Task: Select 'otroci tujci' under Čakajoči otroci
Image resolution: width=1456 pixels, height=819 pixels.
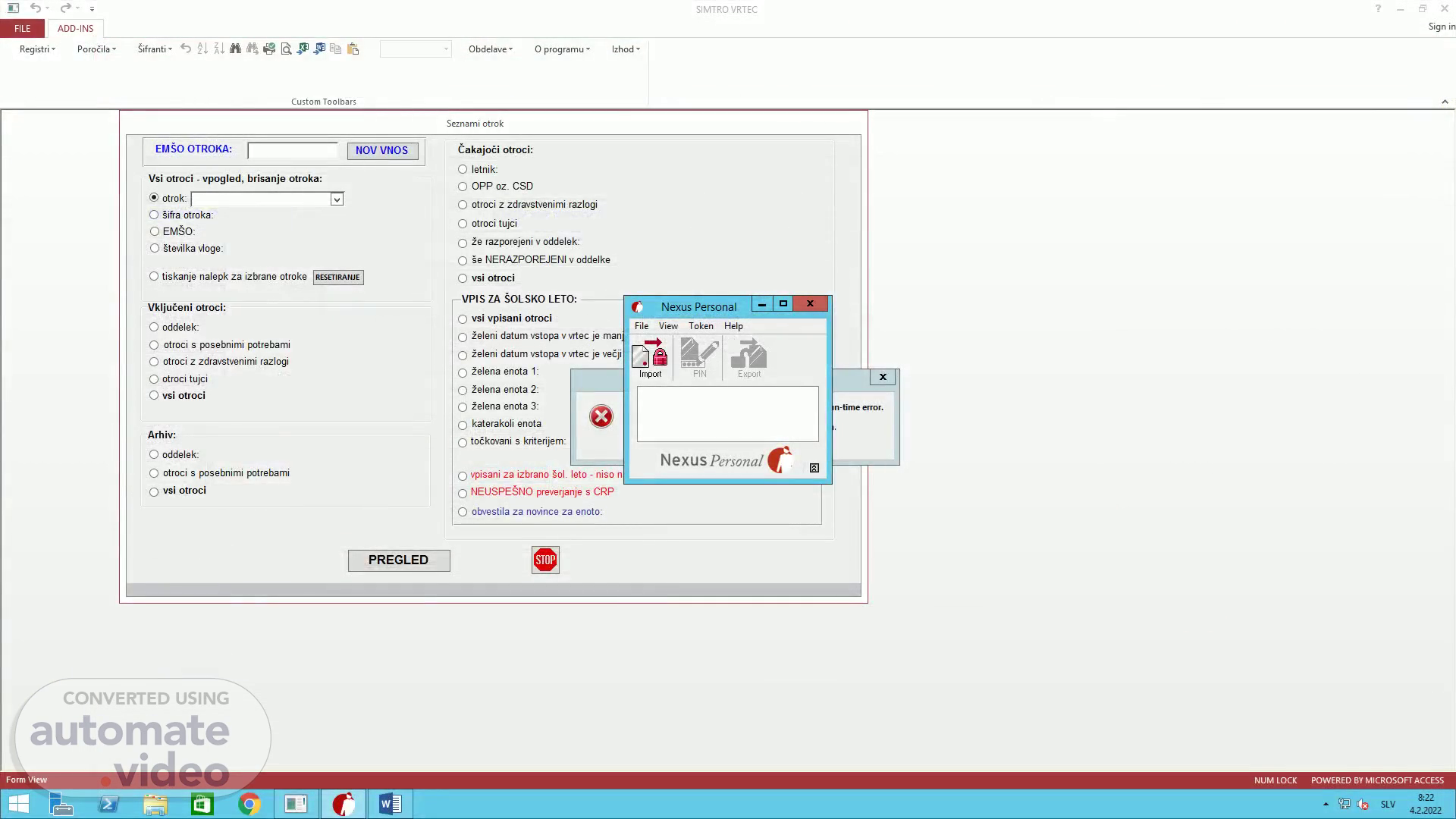Action: pyautogui.click(x=463, y=224)
